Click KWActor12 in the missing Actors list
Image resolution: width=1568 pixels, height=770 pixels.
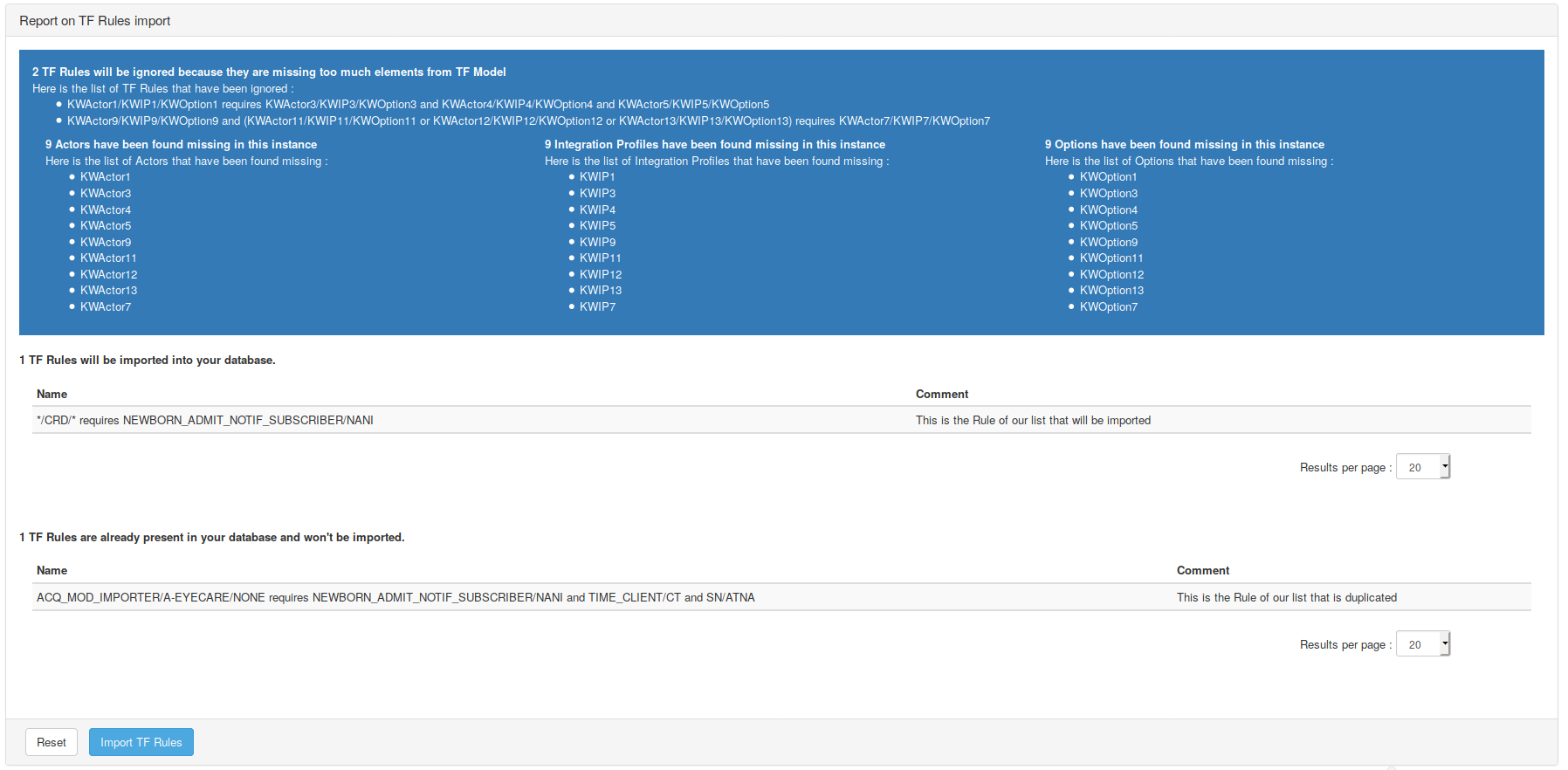click(108, 274)
